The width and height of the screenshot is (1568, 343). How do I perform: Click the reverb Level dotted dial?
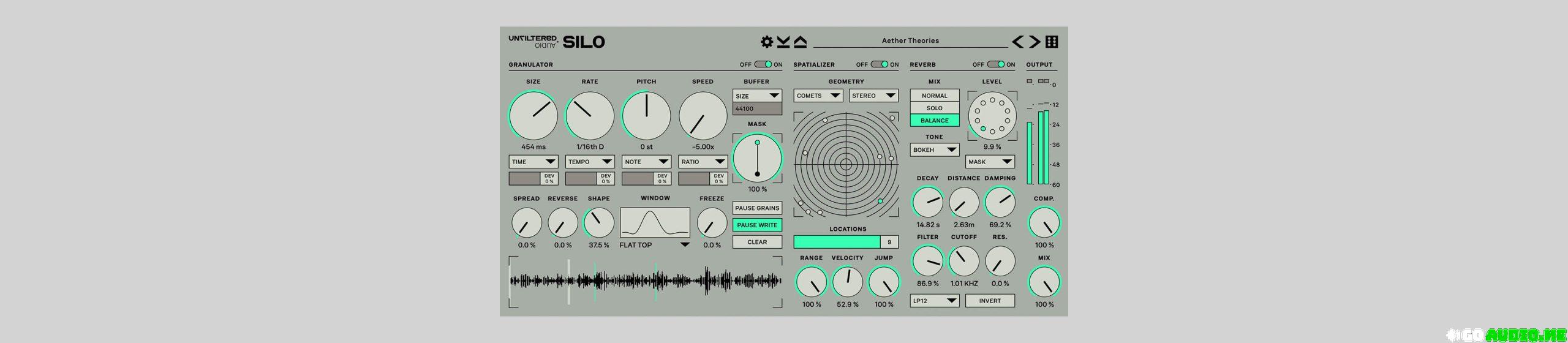pyautogui.click(x=992, y=116)
